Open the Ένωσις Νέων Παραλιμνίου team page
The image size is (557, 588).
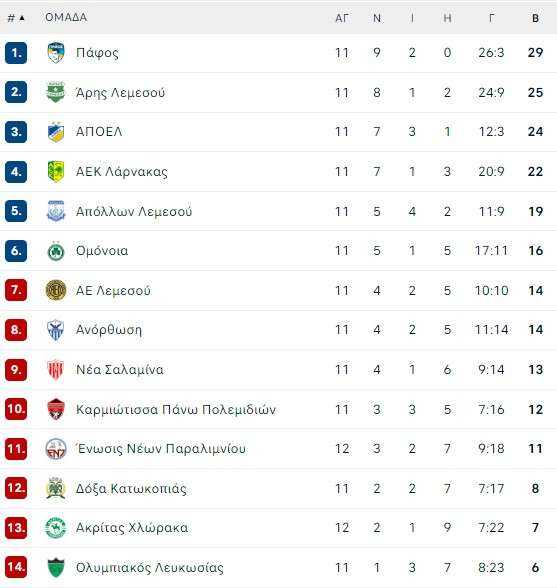161,448
